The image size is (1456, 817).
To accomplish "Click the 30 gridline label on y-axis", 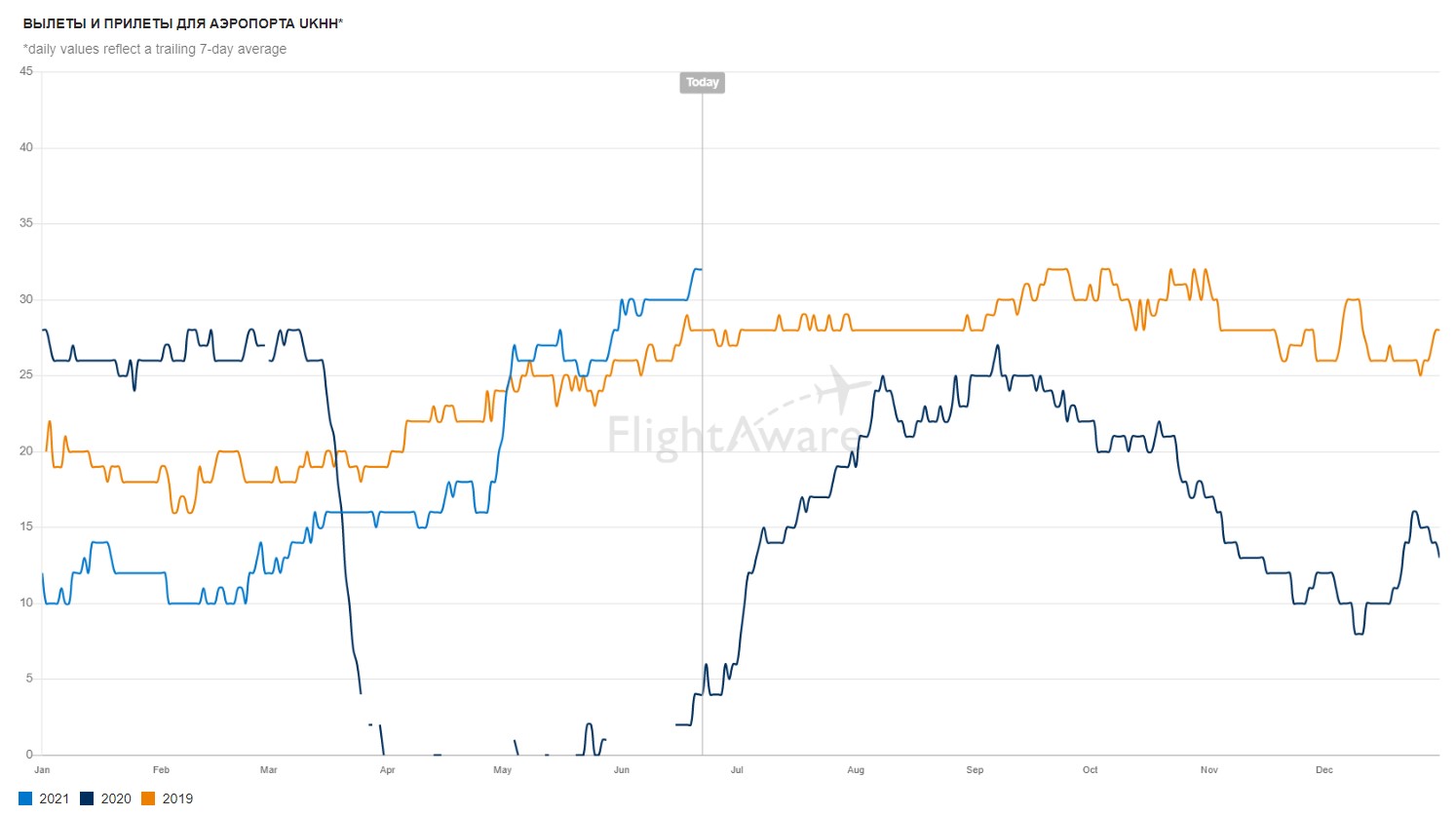I will coord(26,299).
